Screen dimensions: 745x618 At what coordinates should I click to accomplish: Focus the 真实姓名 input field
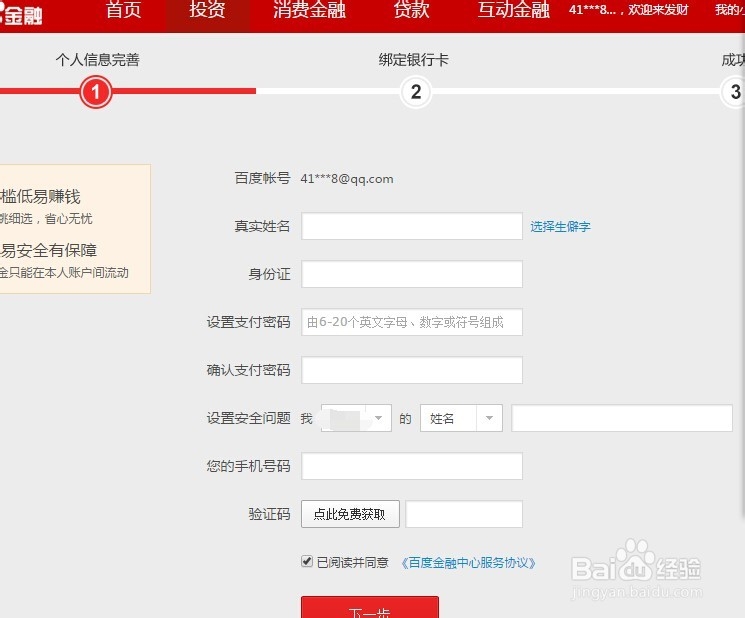click(x=412, y=226)
